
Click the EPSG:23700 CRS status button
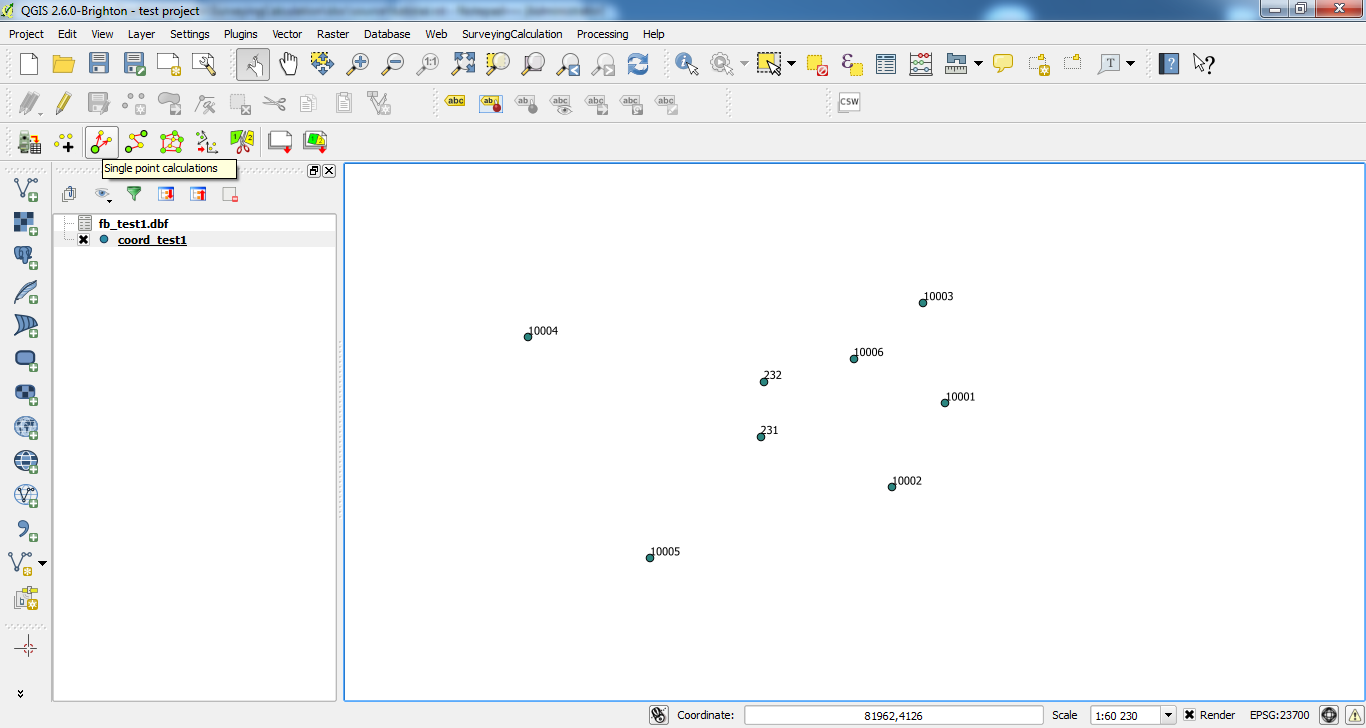click(x=1281, y=715)
